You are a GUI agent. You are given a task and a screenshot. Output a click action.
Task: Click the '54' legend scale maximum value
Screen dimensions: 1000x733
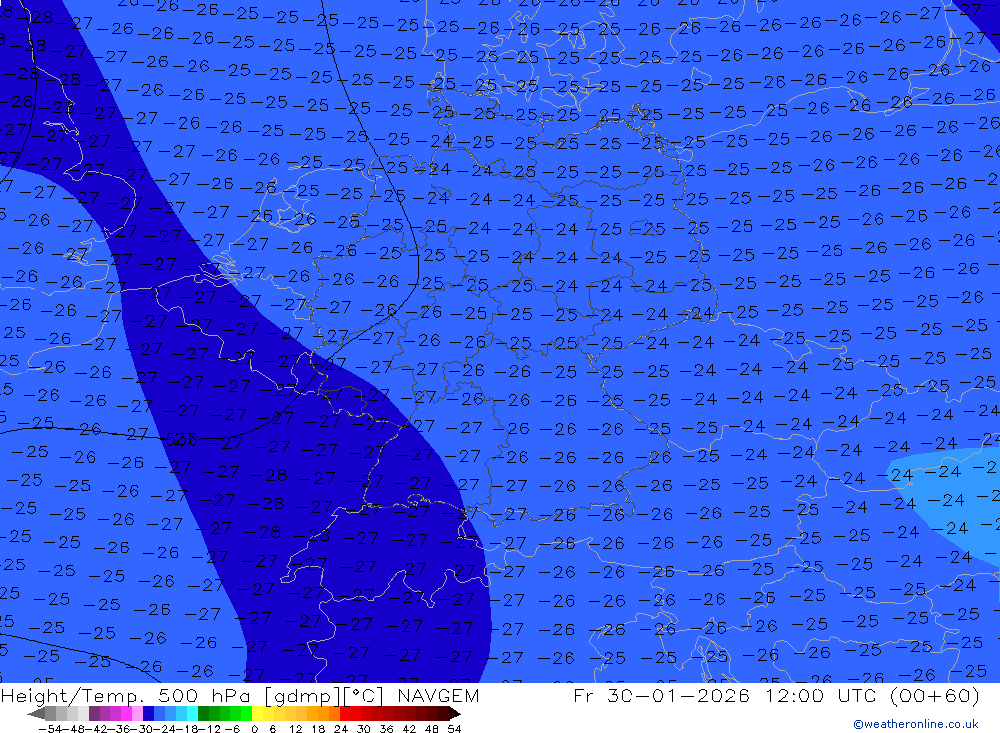pyautogui.click(x=454, y=729)
